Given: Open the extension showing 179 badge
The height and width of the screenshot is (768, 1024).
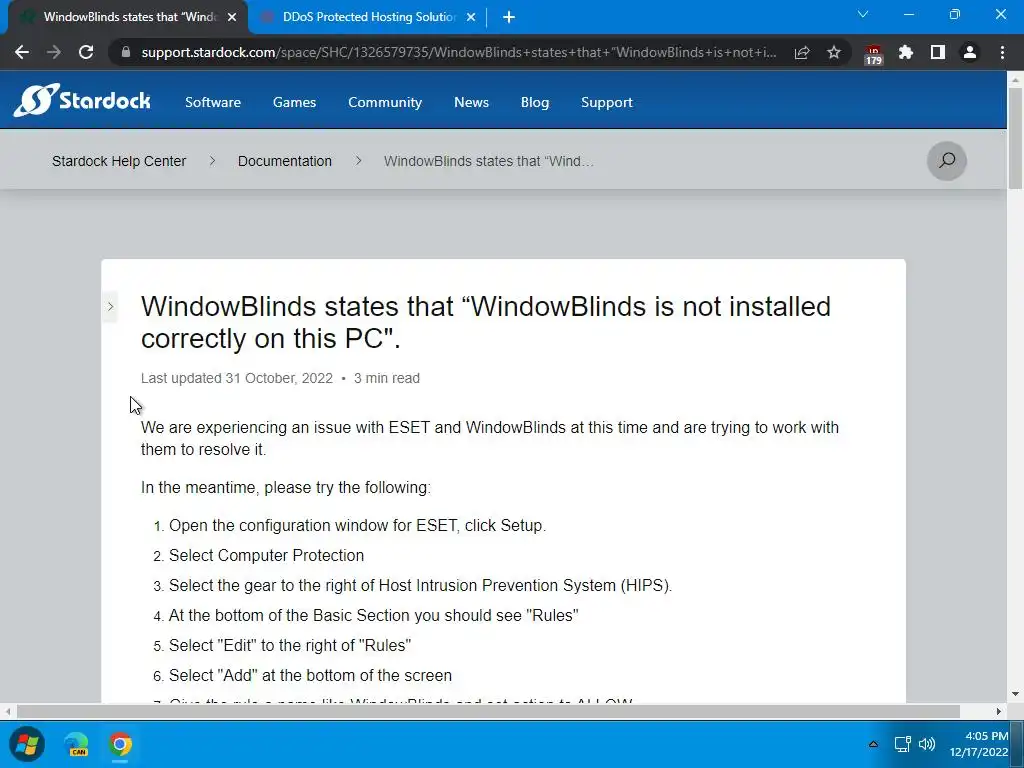Looking at the screenshot, I should (873, 54).
